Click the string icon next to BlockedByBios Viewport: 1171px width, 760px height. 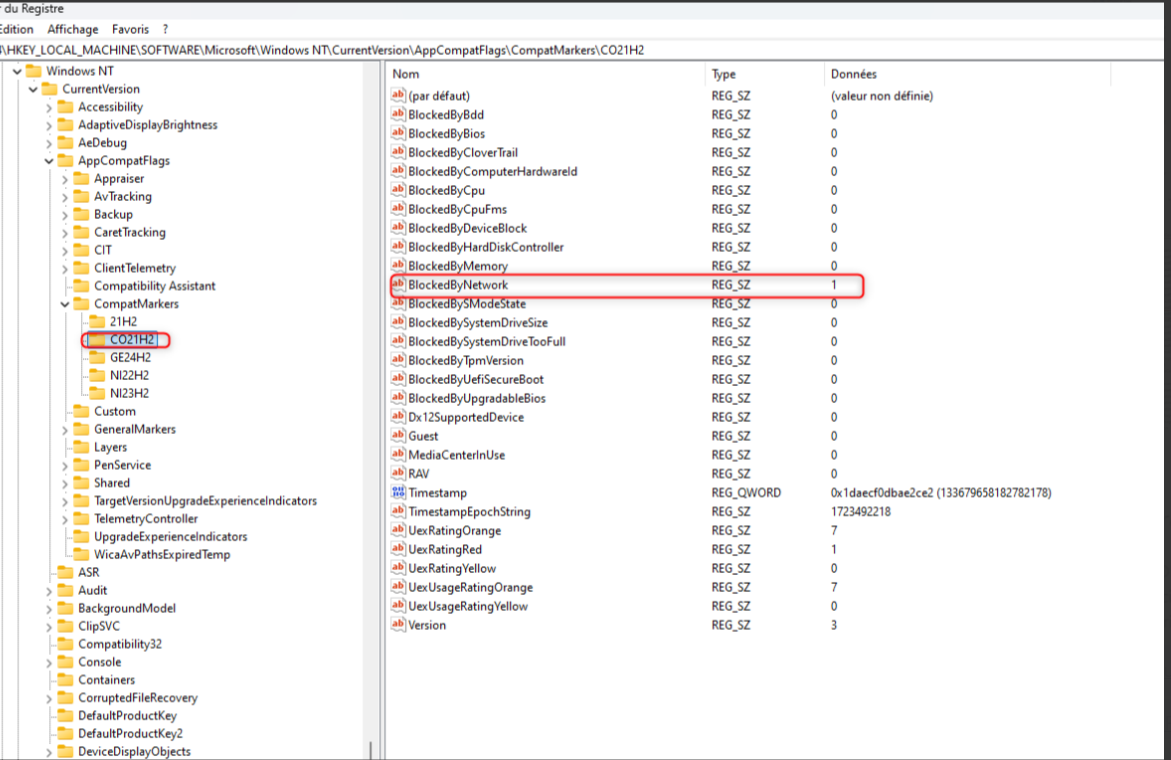(398, 134)
